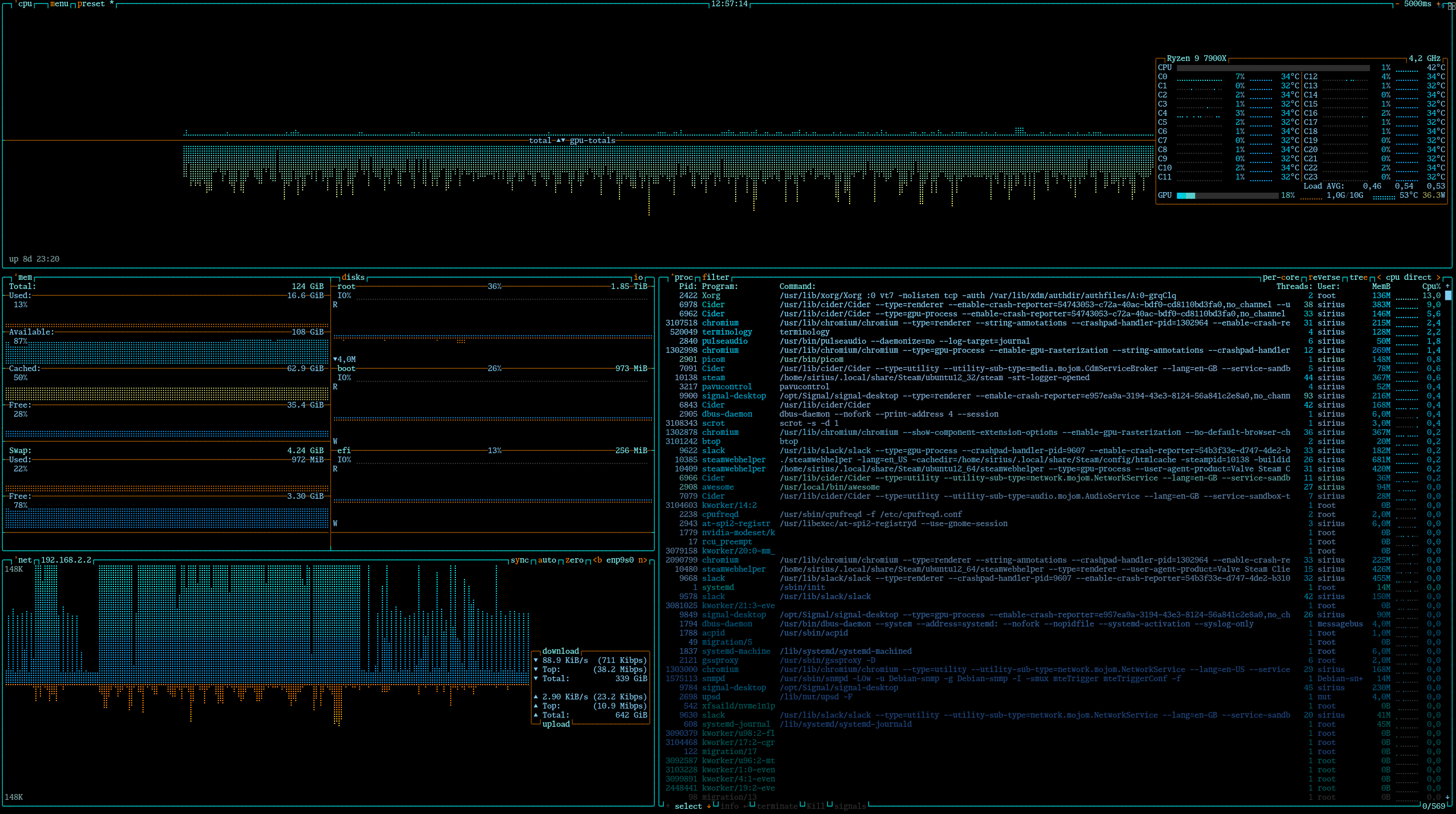Click the clock 12:57:14
This screenshot has height=814, width=1456.
pyautogui.click(x=729, y=4)
